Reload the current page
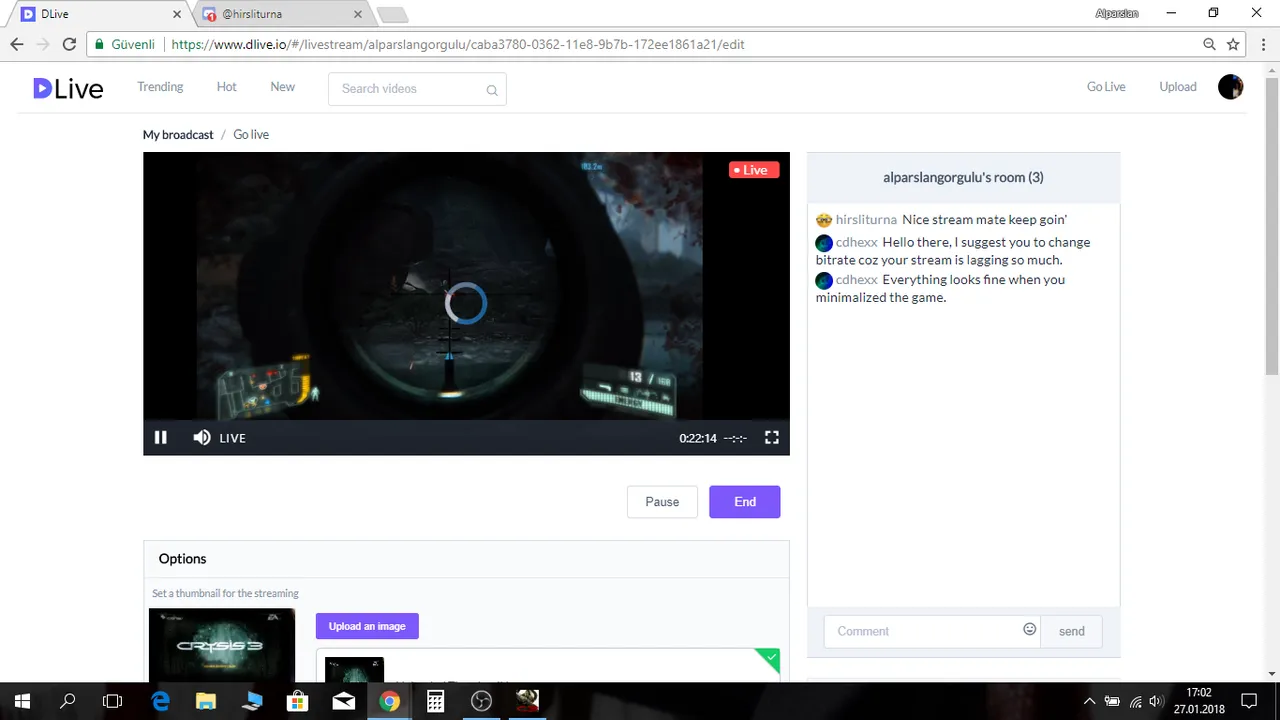Image resolution: width=1280 pixels, height=720 pixels. click(x=69, y=44)
